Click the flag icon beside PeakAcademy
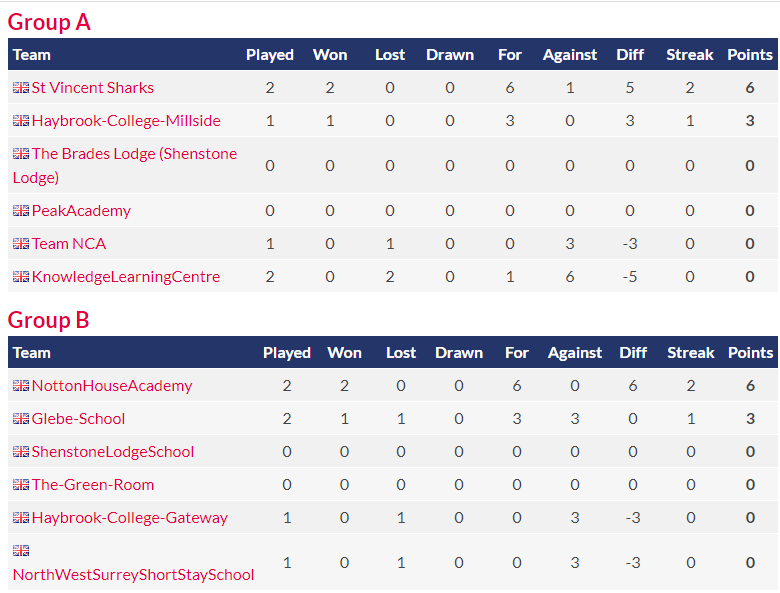The image size is (780, 593). (21, 210)
